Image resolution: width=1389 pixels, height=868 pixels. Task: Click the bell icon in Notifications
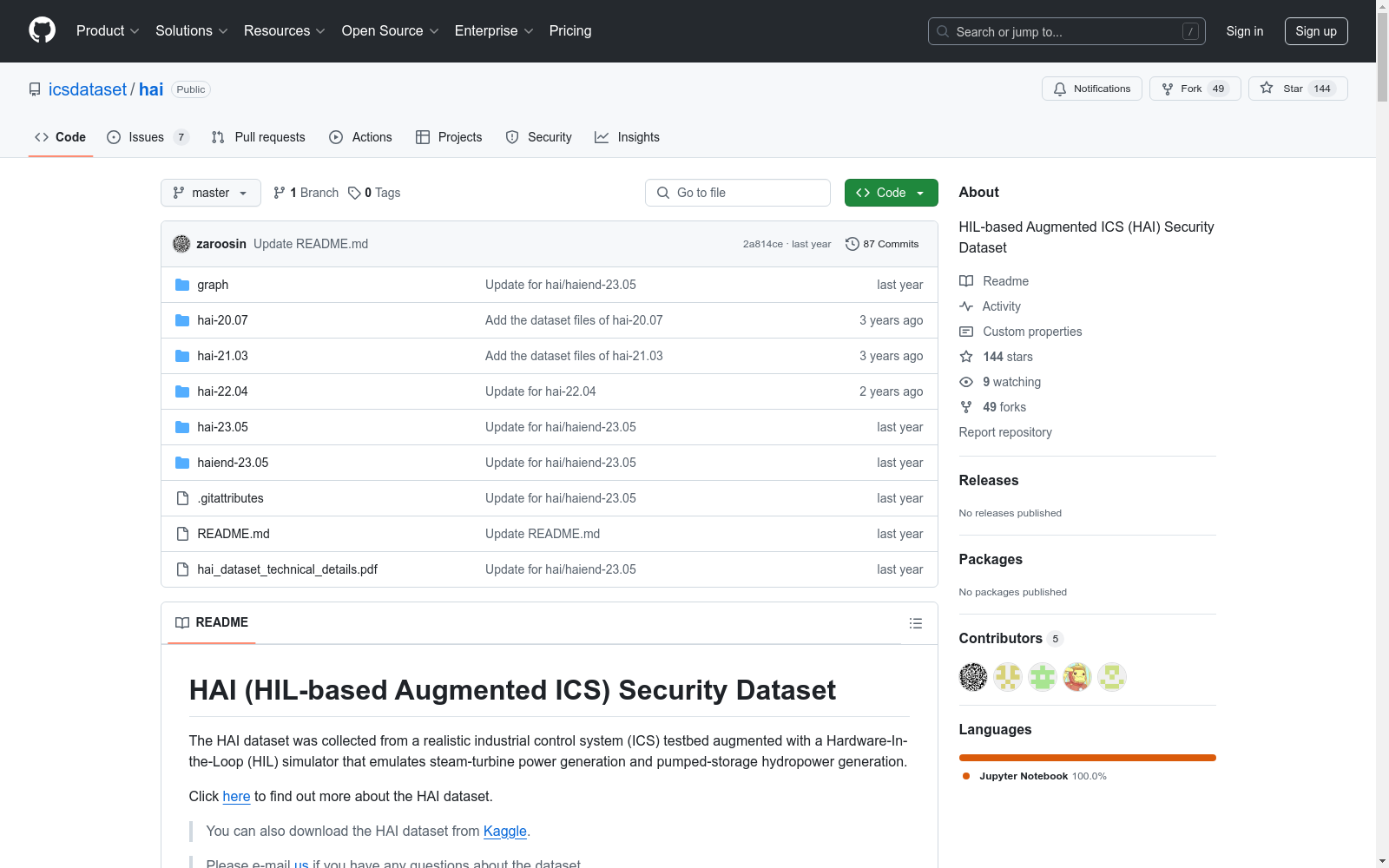point(1060,89)
